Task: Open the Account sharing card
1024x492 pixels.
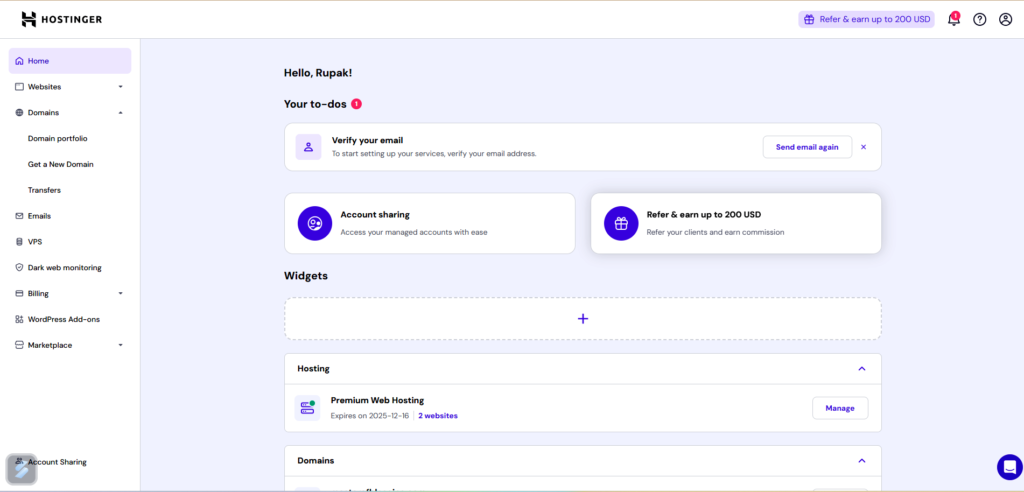Action: pos(430,223)
